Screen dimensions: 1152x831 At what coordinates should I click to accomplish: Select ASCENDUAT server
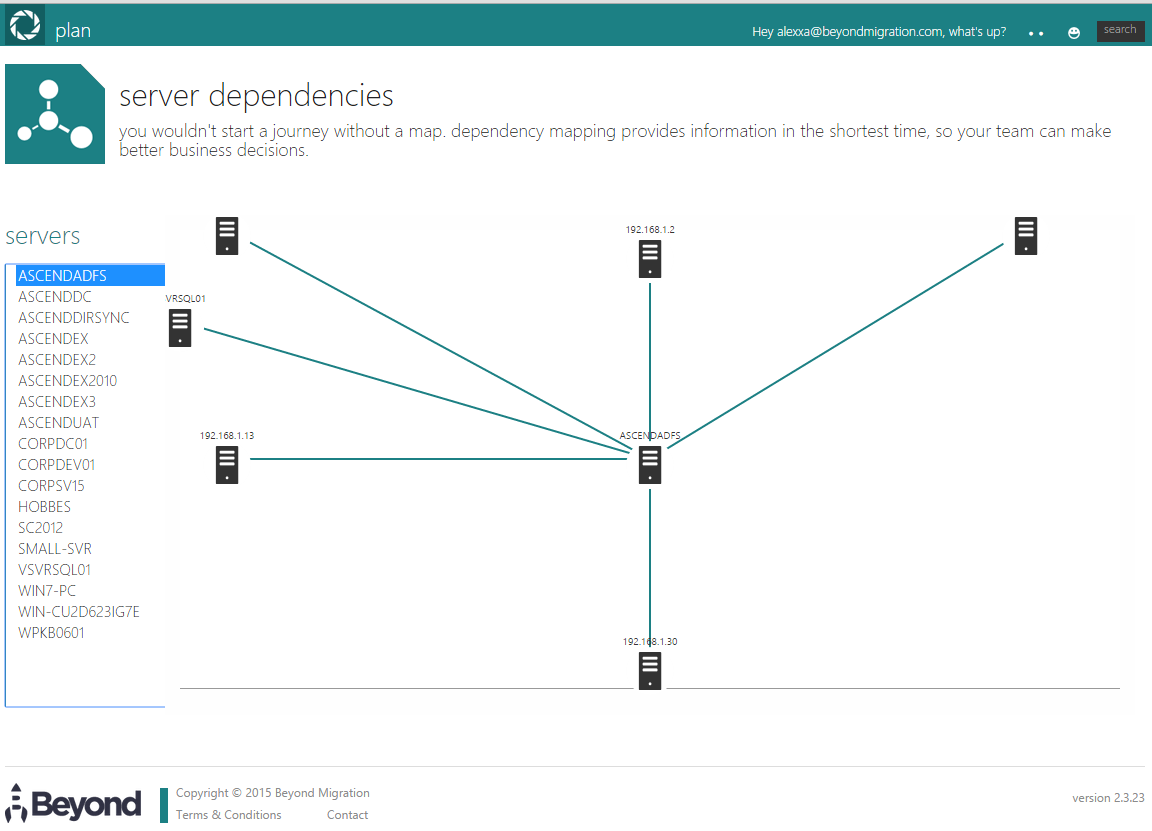click(58, 423)
